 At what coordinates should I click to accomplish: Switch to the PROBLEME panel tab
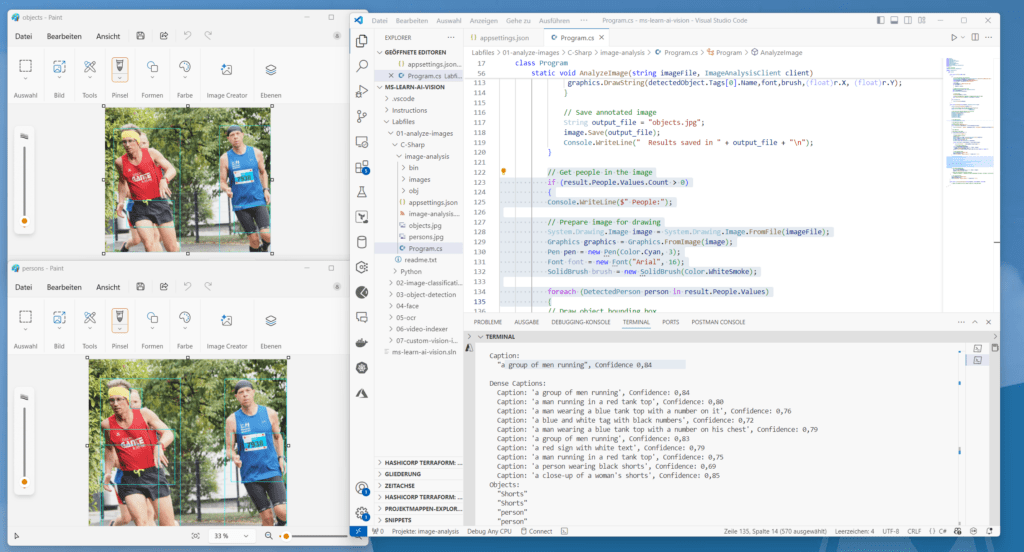[488, 322]
